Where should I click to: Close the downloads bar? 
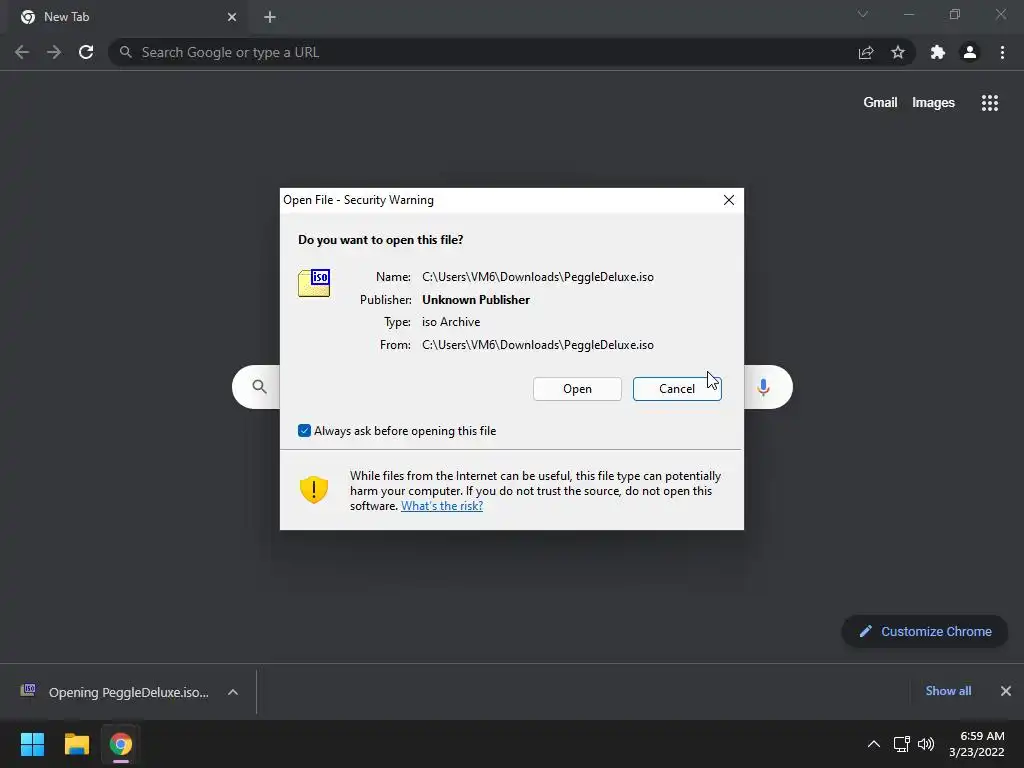[x=1006, y=691]
